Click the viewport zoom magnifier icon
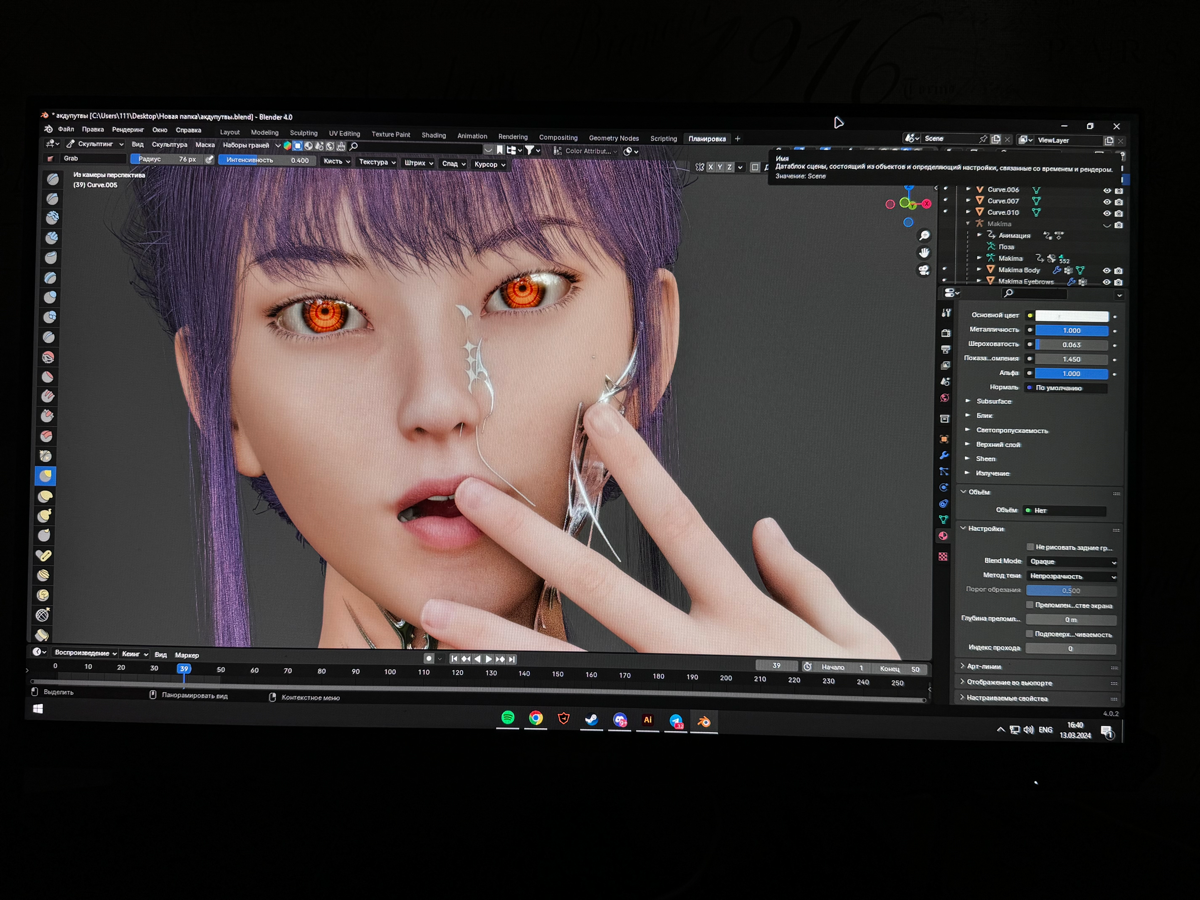The width and height of the screenshot is (1200, 900). pos(924,235)
